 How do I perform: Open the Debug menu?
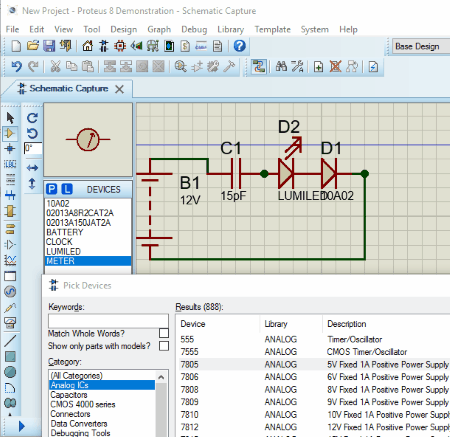[x=194, y=29]
